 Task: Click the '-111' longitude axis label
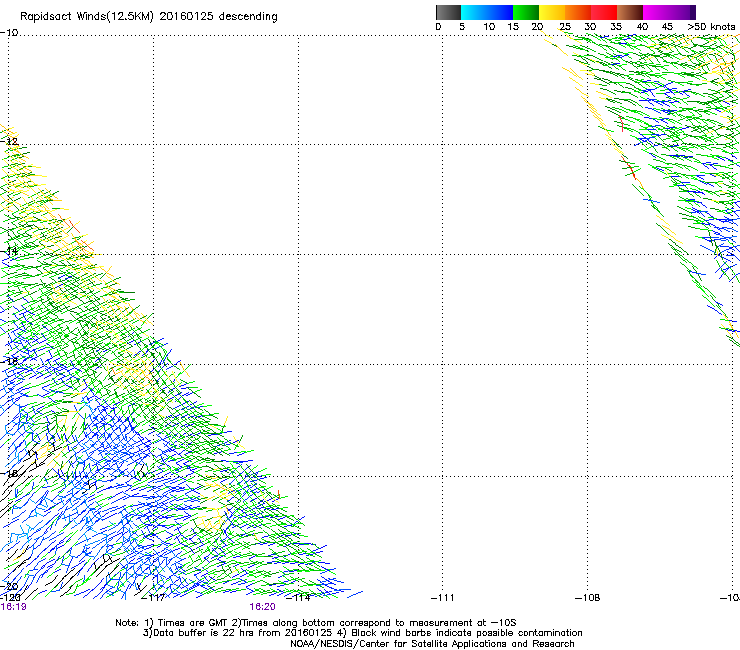442,598
